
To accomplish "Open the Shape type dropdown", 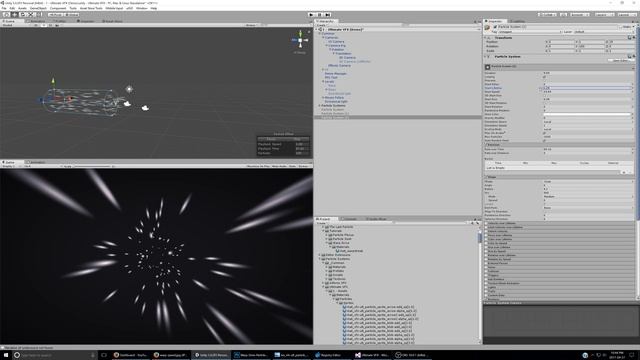I will 588,182.
